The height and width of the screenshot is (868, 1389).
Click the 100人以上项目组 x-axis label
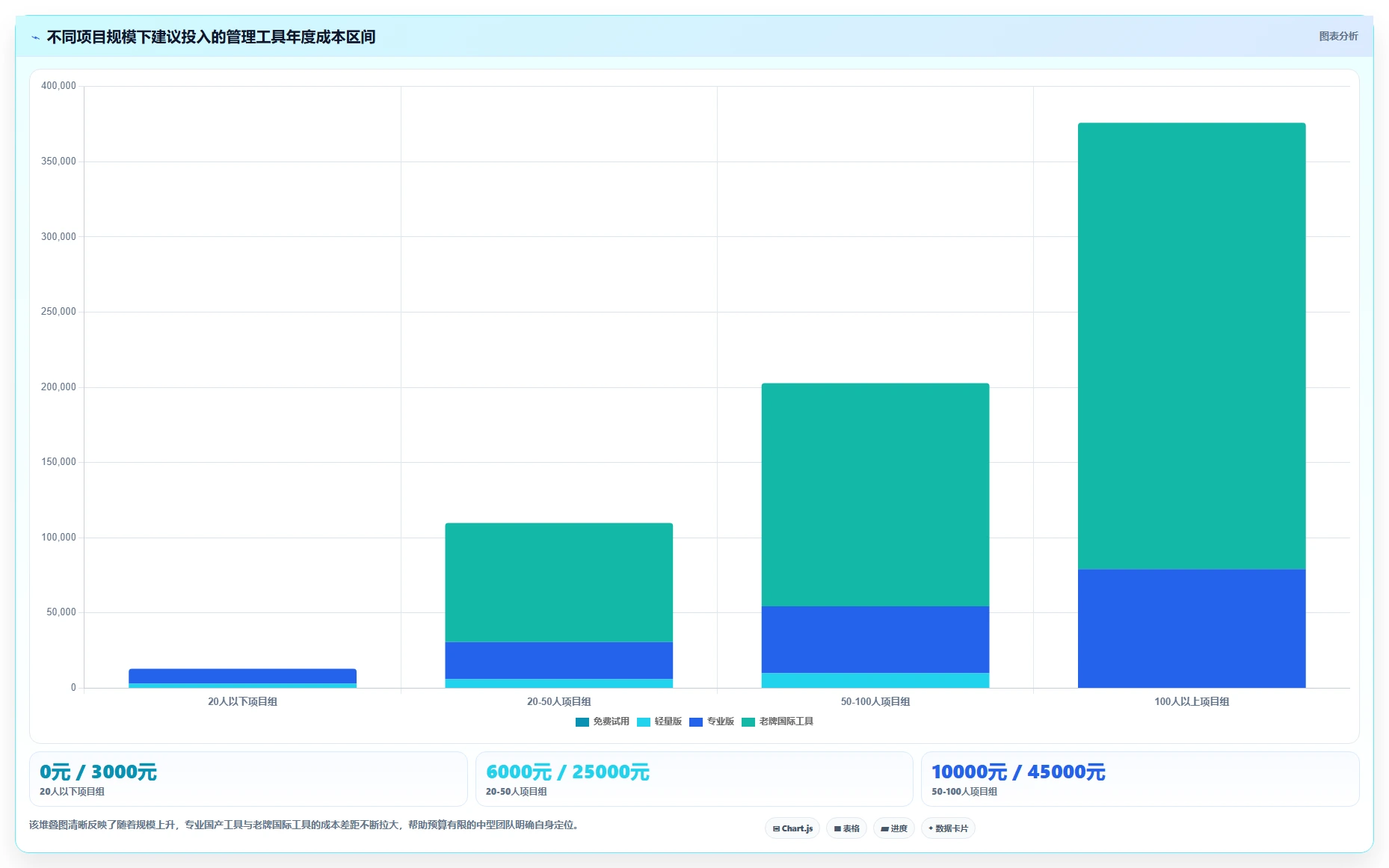tap(1192, 702)
